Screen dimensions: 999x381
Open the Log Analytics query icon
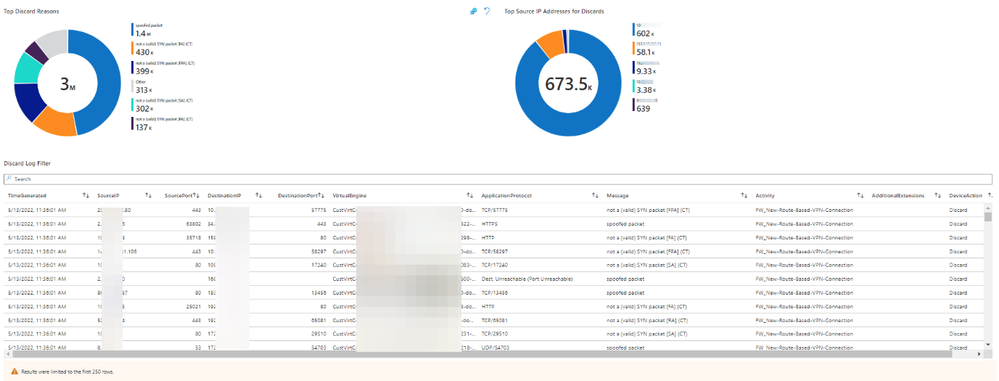(x=473, y=11)
